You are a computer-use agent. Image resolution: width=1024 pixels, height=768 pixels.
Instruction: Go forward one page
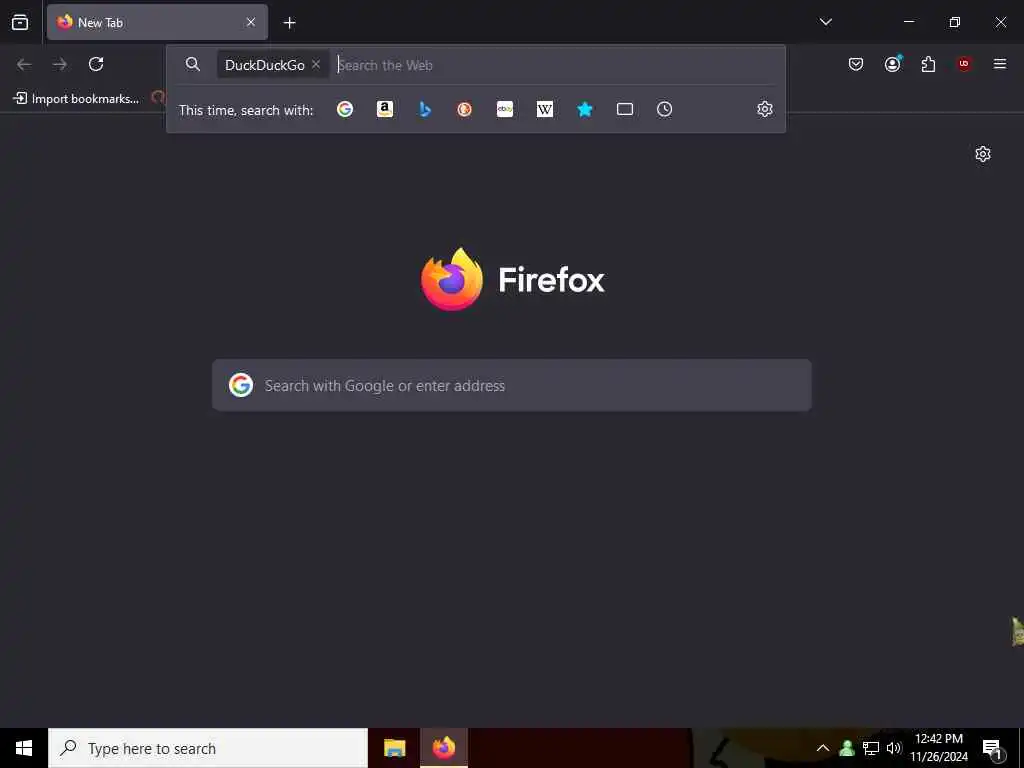pos(60,64)
